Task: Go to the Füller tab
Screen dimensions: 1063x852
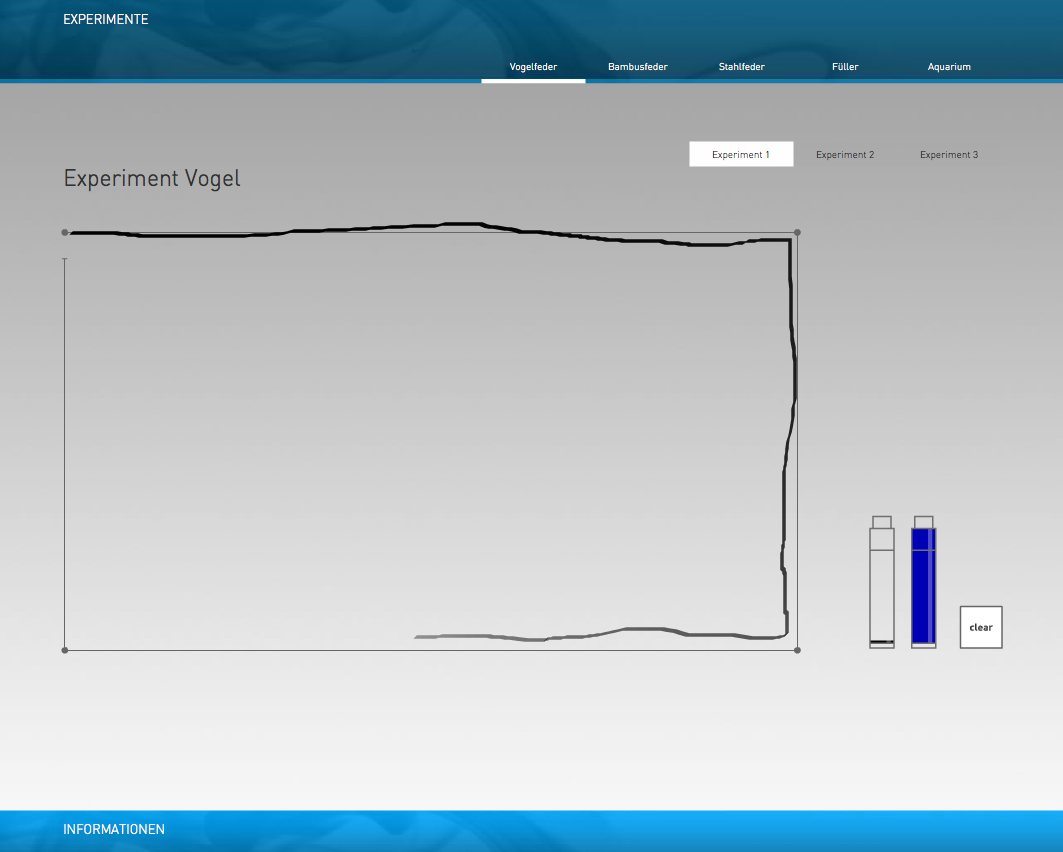Action: coord(845,67)
